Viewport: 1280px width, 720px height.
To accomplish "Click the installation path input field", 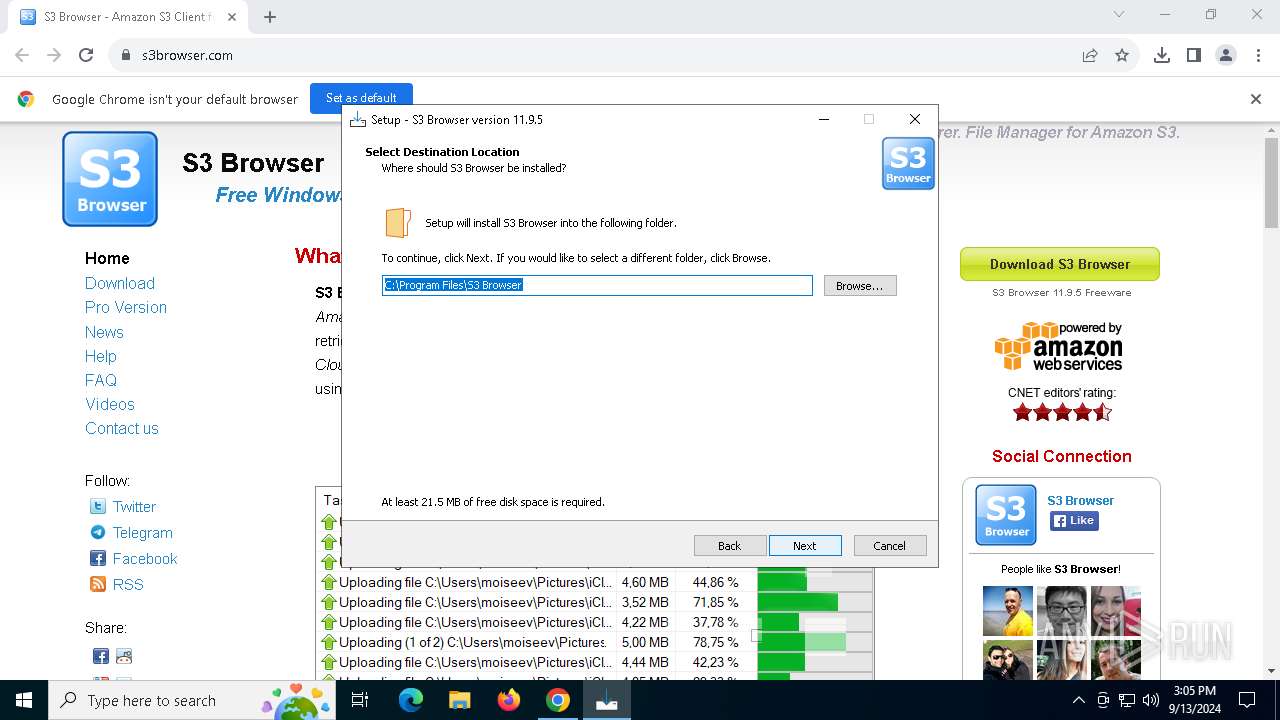I will click(597, 286).
